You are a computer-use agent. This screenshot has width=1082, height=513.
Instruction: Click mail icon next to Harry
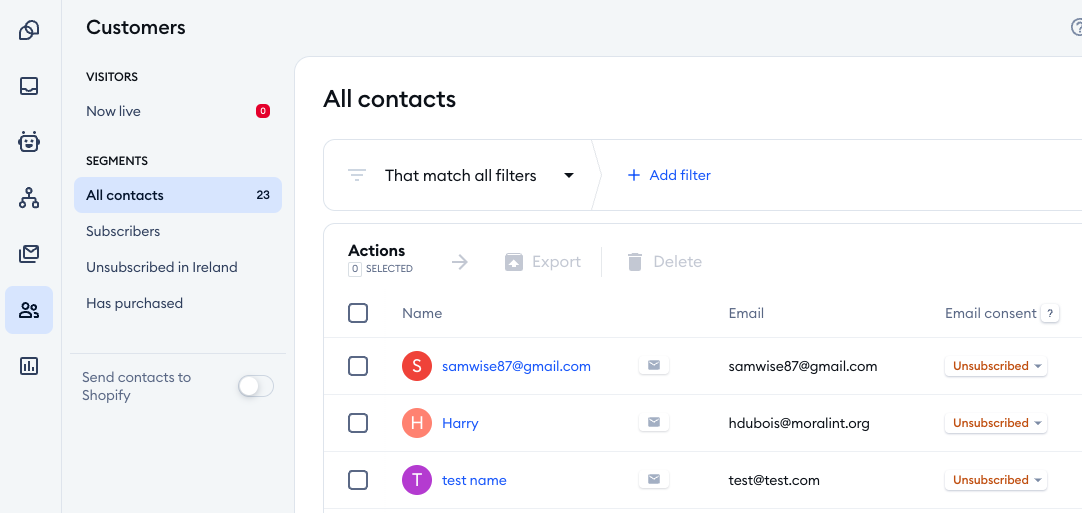[654, 423]
